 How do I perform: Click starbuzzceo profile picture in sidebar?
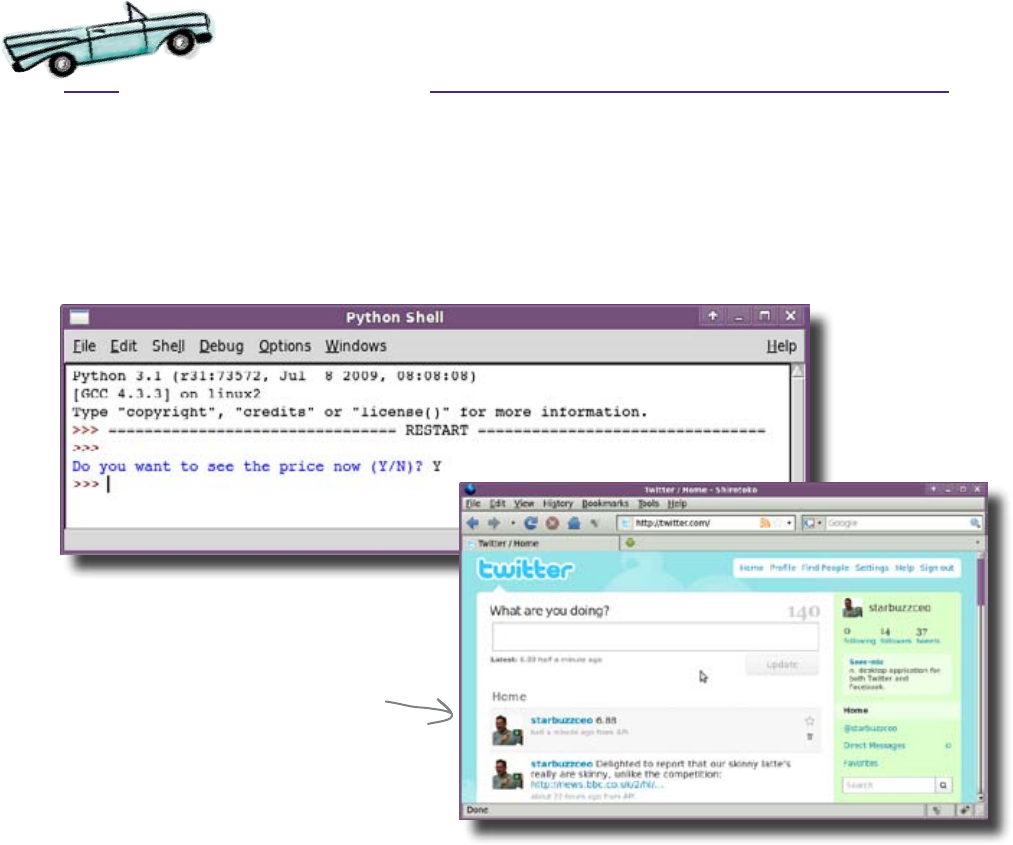click(853, 607)
